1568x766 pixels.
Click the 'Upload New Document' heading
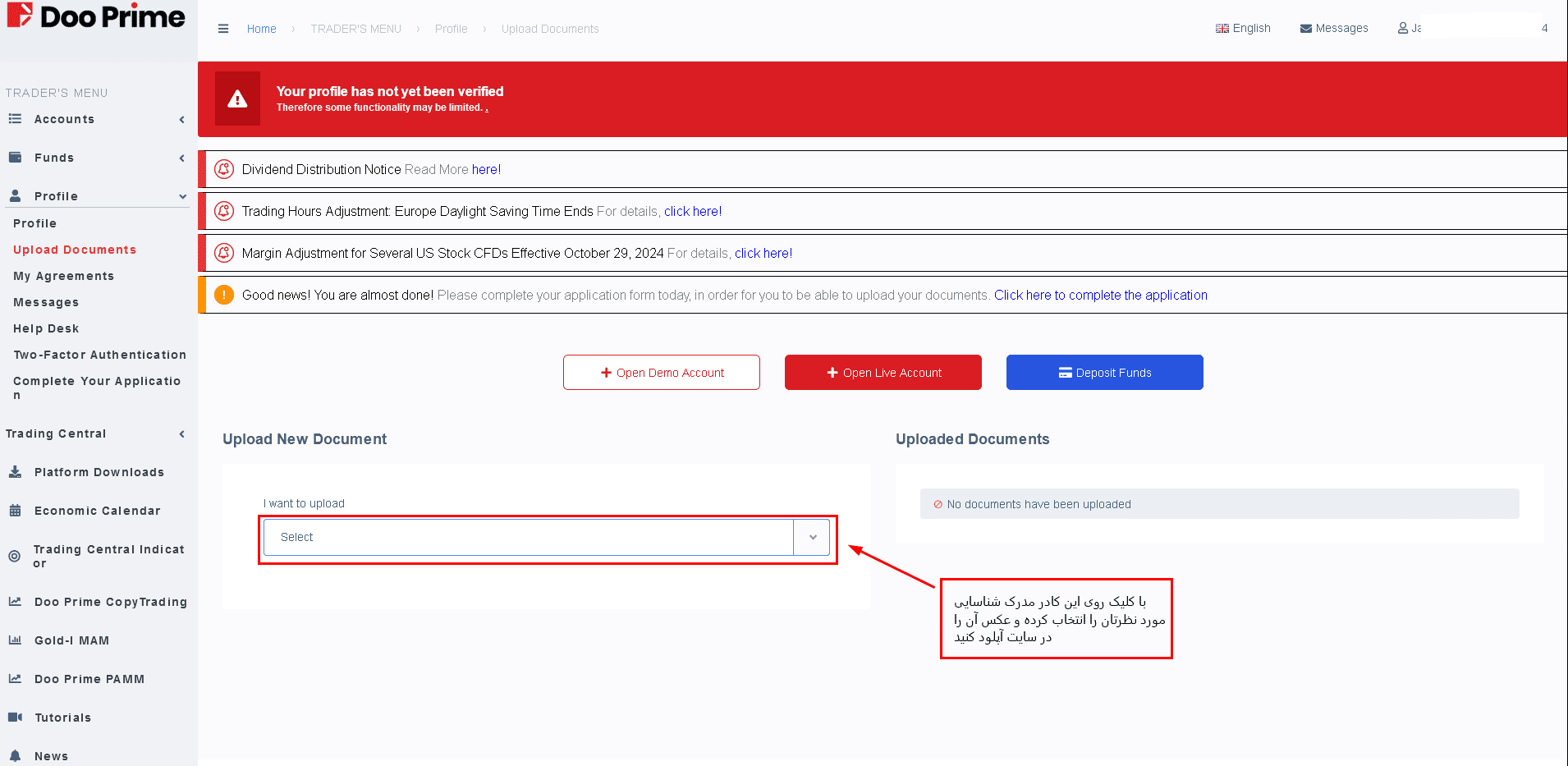tap(305, 439)
